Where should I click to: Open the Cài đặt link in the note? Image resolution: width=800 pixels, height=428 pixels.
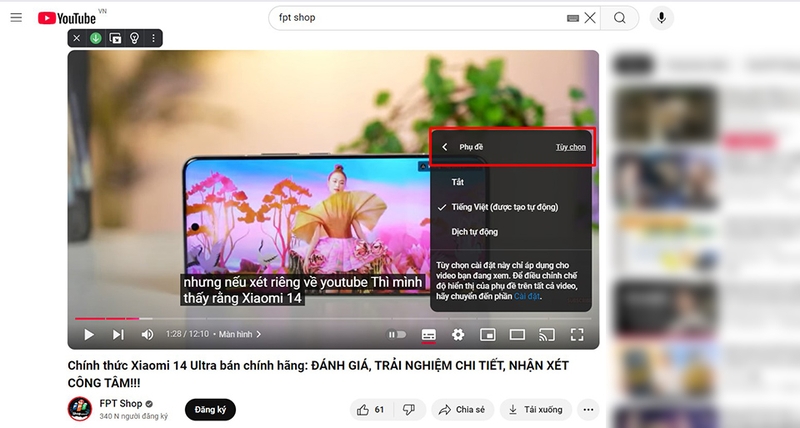[x=527, y=296]
